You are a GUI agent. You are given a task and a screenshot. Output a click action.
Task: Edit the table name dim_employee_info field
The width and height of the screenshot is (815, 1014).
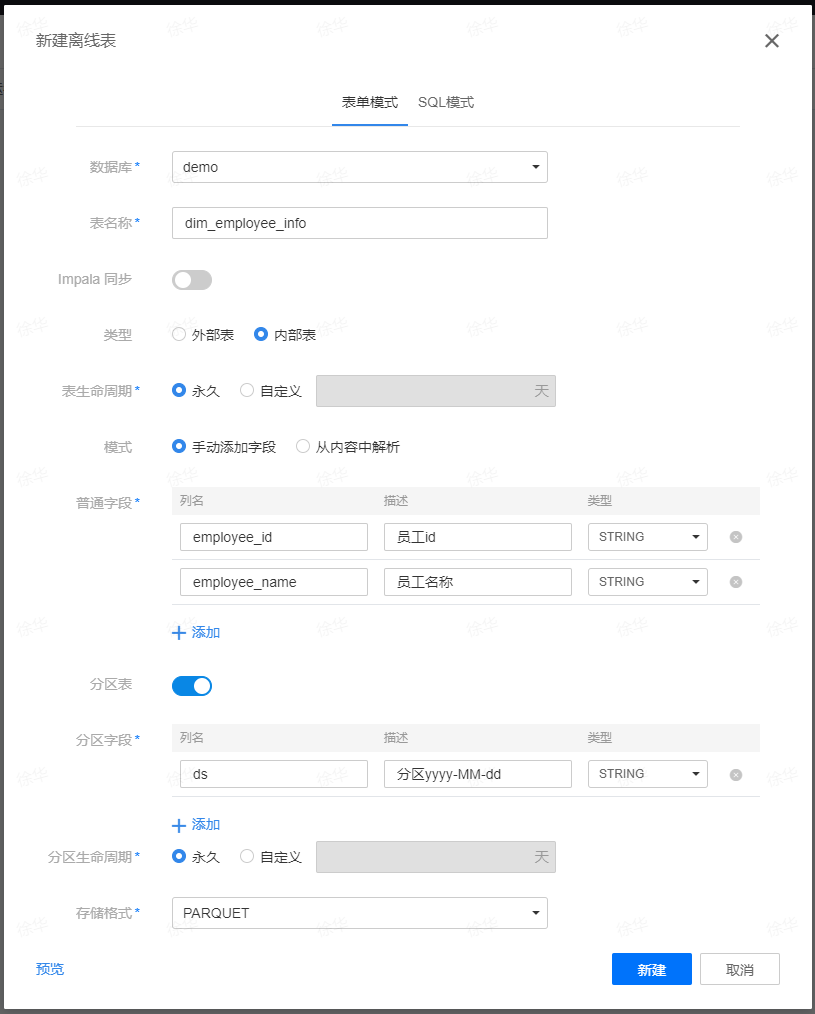360,223
